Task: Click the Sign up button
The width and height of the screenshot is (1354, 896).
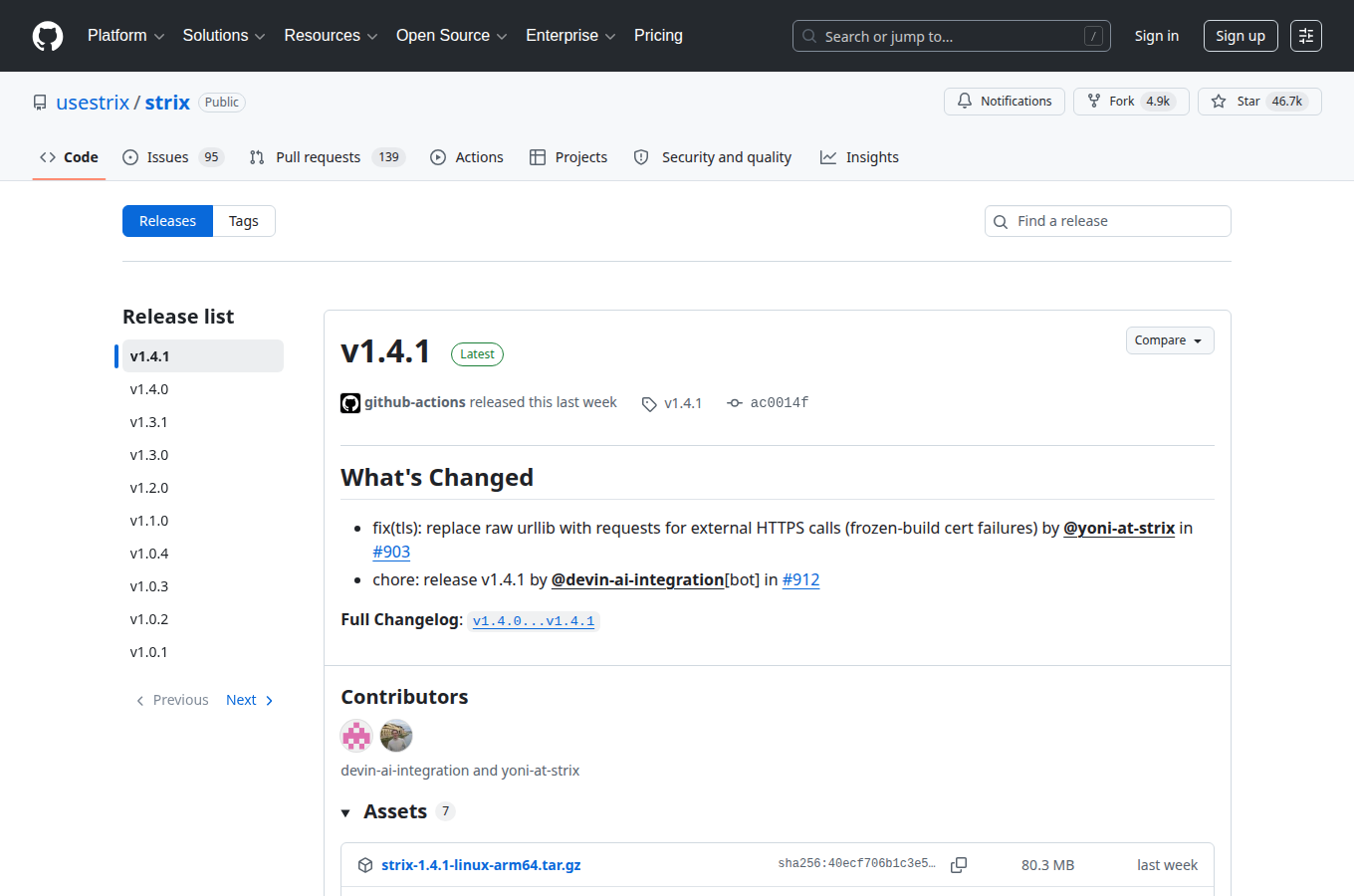Action: coord(1241,36)
